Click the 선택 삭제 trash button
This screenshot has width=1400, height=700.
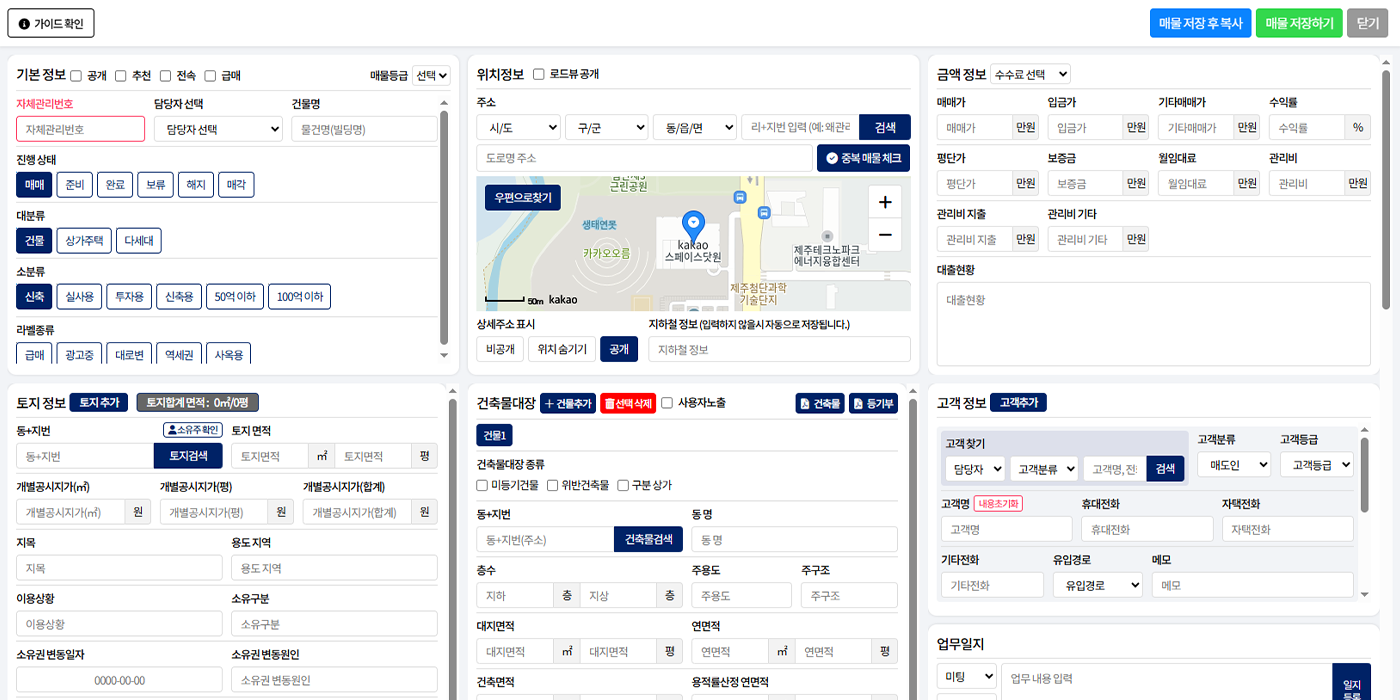tap(627, 403)
